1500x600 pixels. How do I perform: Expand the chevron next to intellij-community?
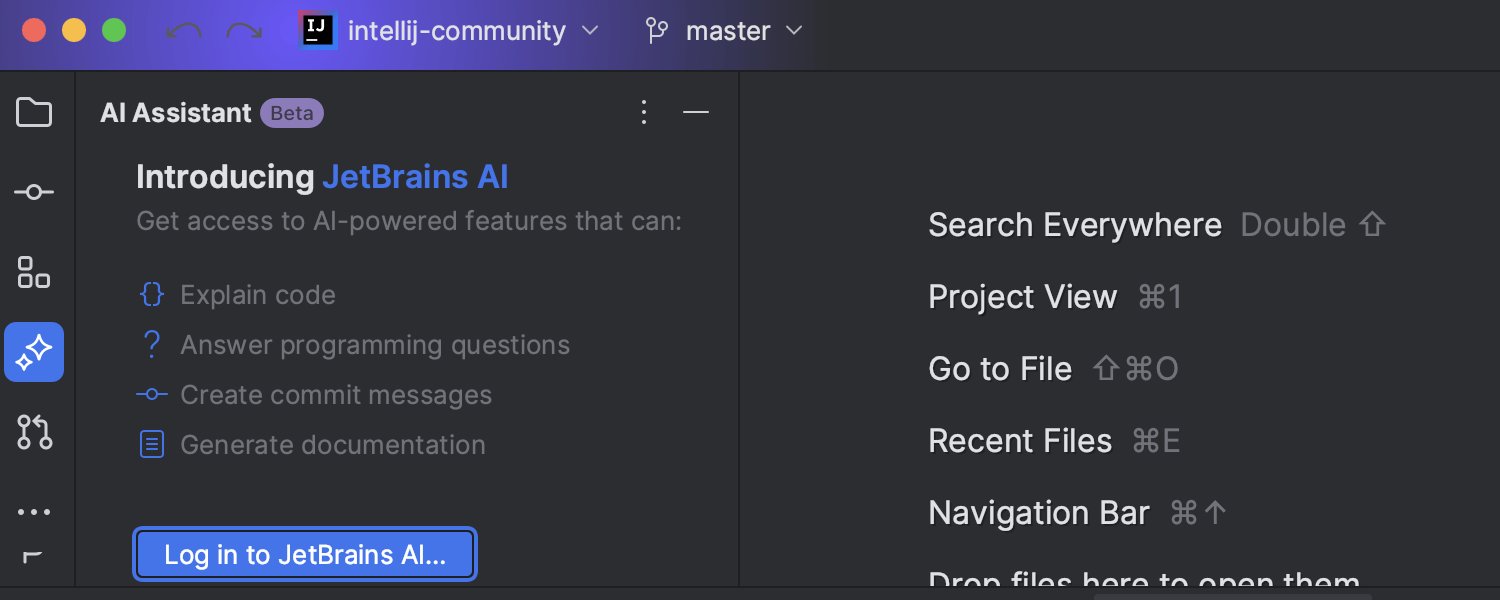[x=590, y=31]
